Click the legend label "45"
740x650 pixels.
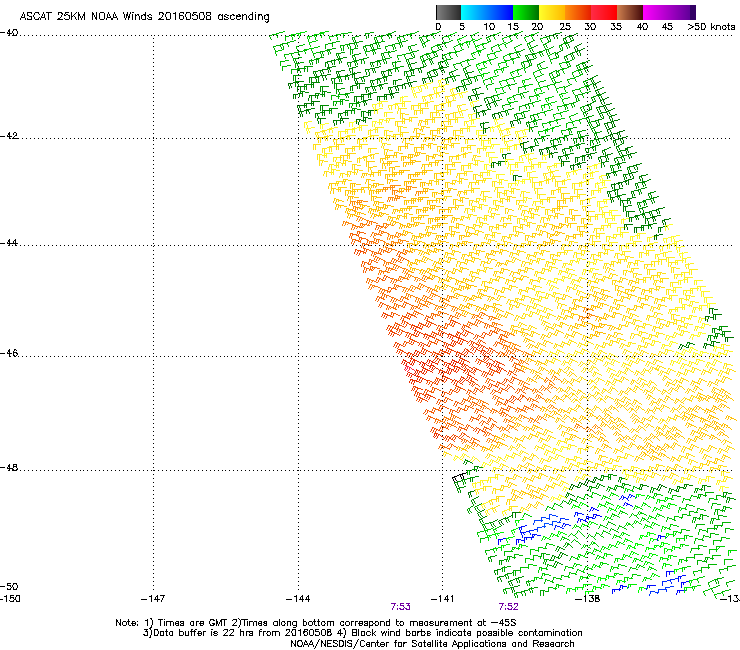click(667, 27)
